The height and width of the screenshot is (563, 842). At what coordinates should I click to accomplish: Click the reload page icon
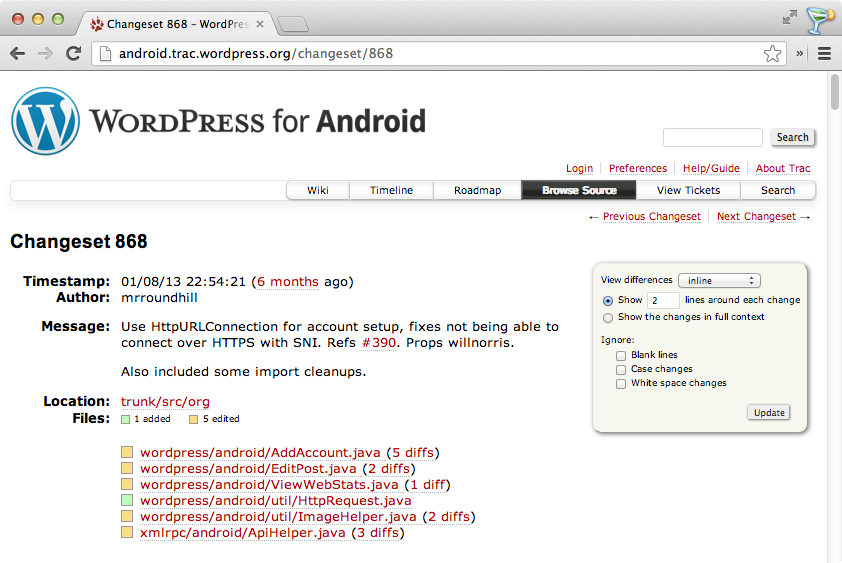(73, 54)
